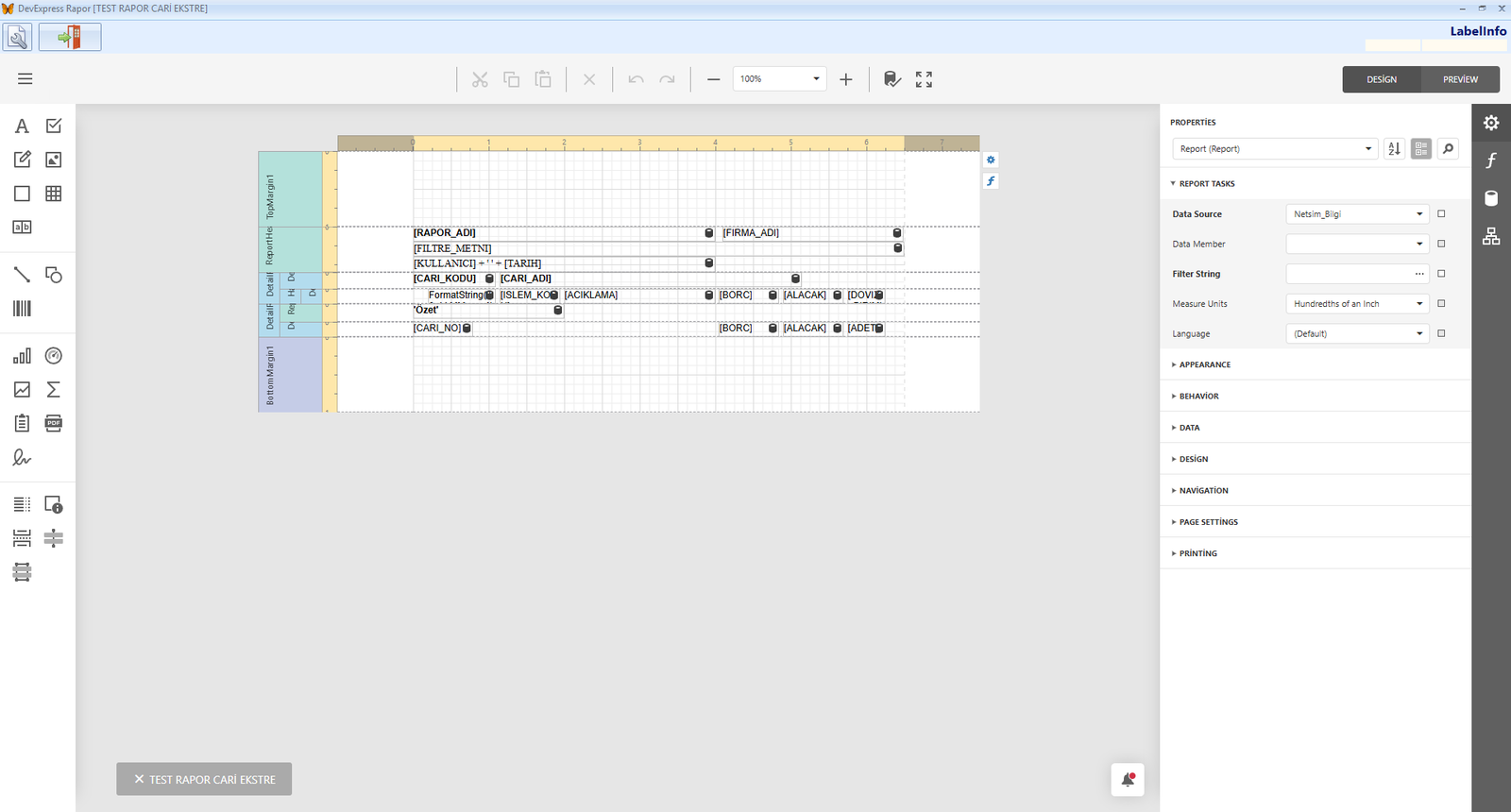Click the Validate Bindings toolbar icon

(x=892, y=79)
